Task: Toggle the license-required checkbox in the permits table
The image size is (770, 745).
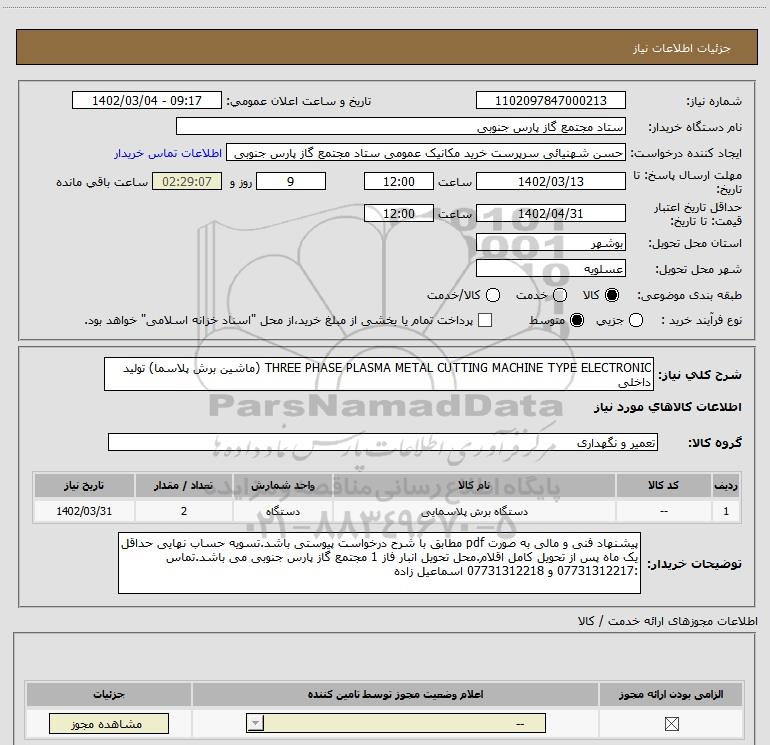Action: coord(671,723)
